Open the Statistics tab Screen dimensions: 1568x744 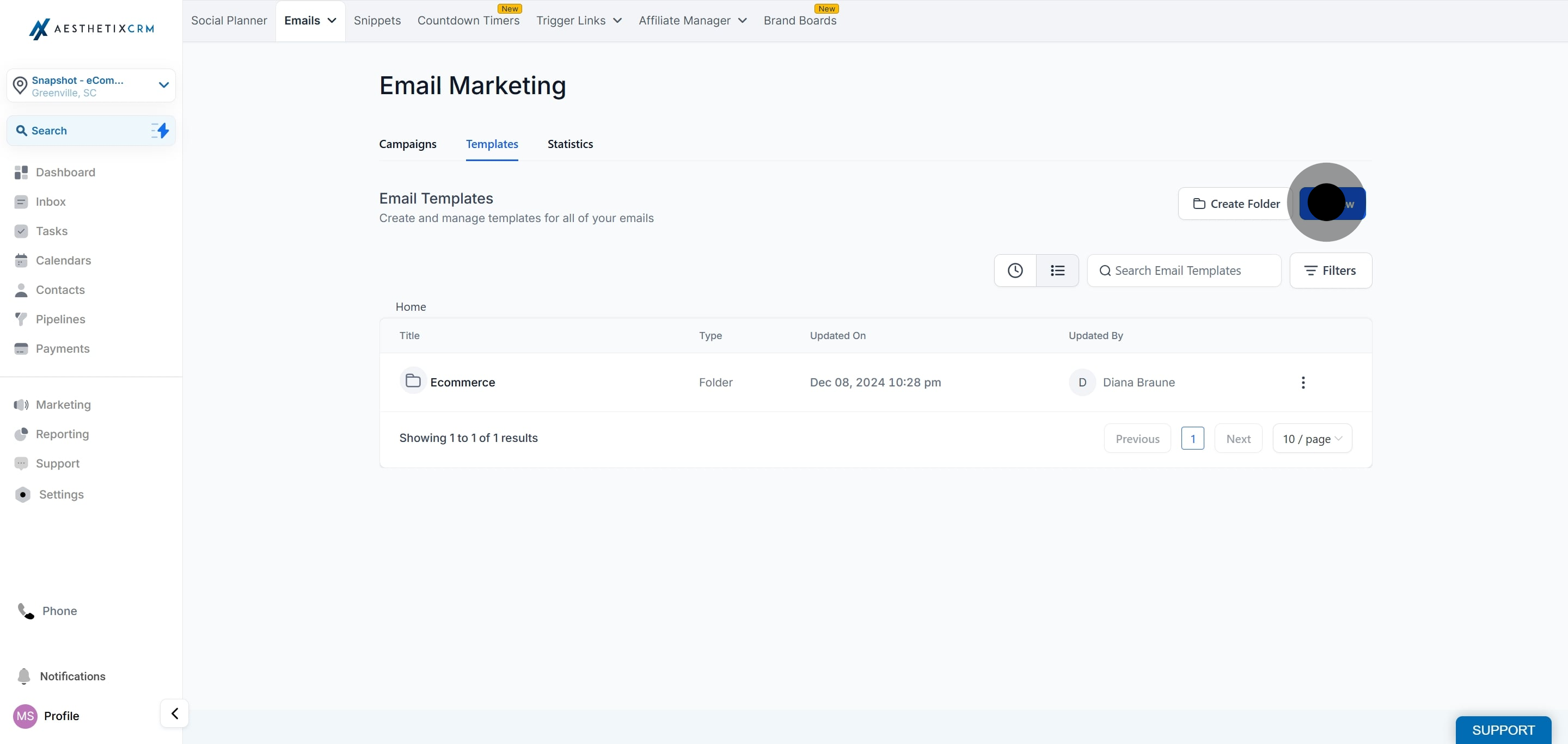(x=569, y=144)
